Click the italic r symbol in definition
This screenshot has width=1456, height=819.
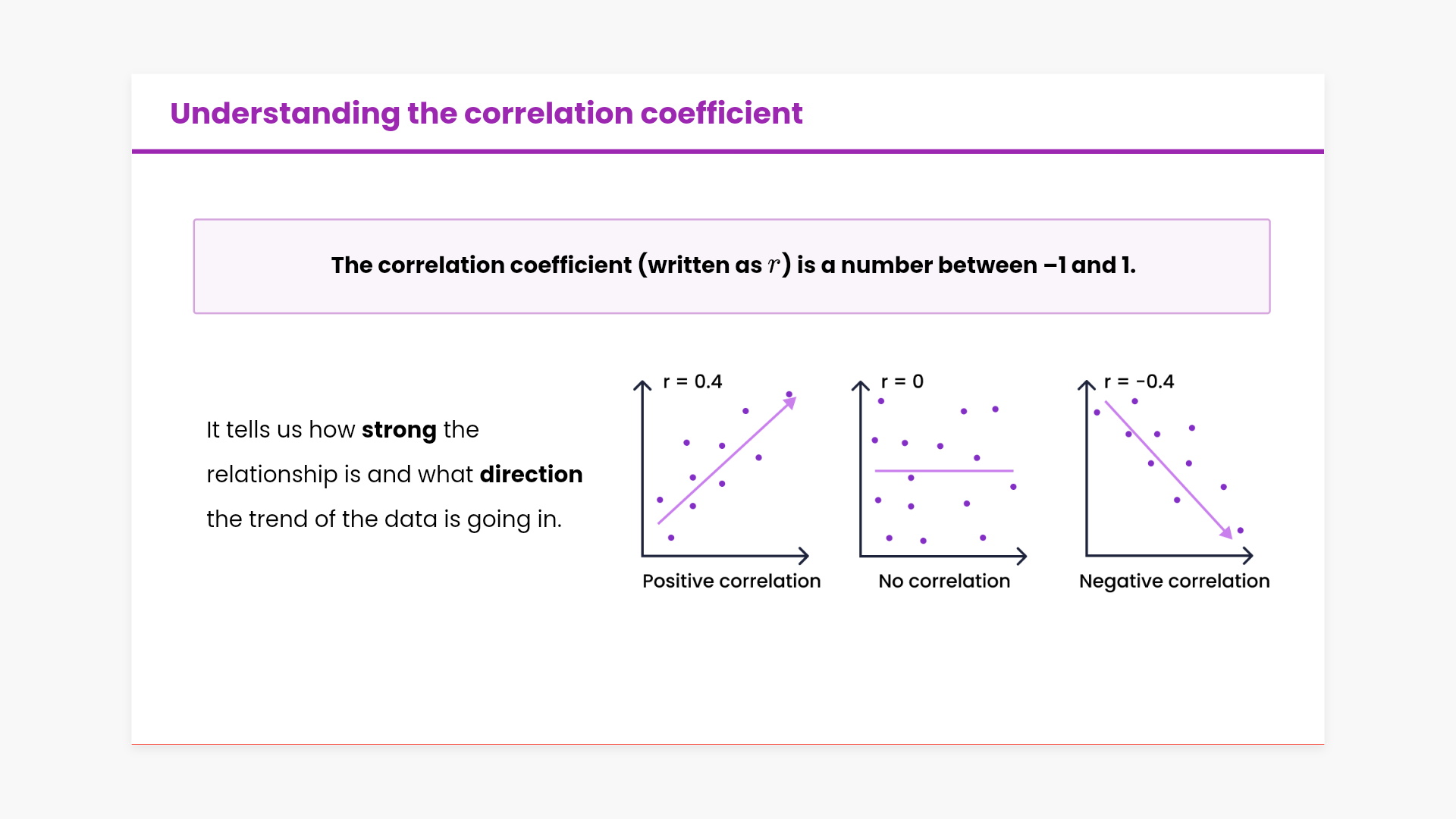[x=773, y=265]
